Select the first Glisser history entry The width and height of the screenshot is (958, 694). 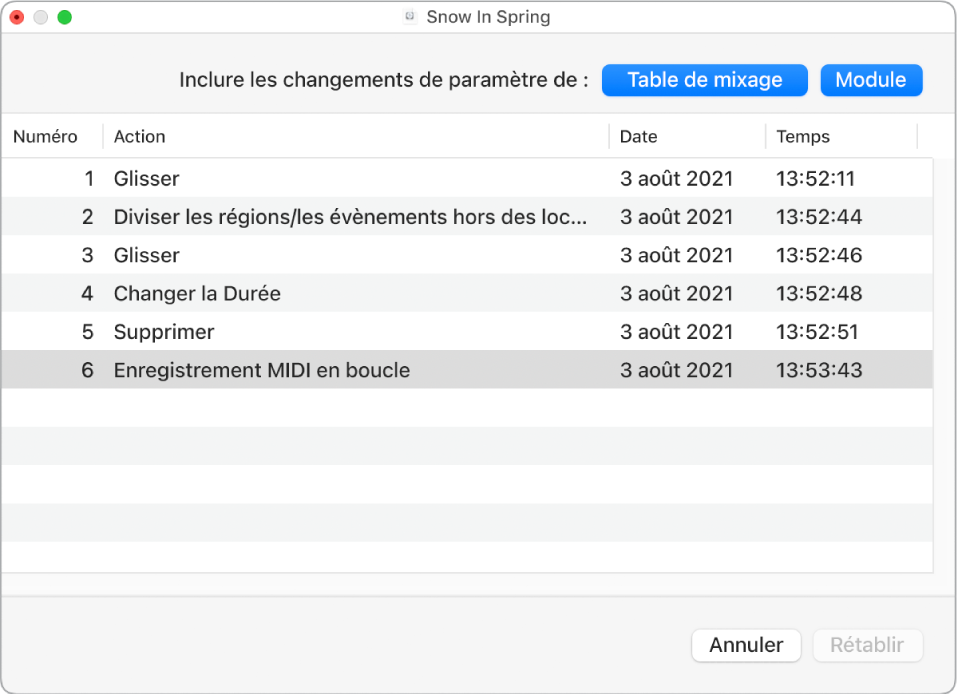pyautogui.click(x=146, y=178)
